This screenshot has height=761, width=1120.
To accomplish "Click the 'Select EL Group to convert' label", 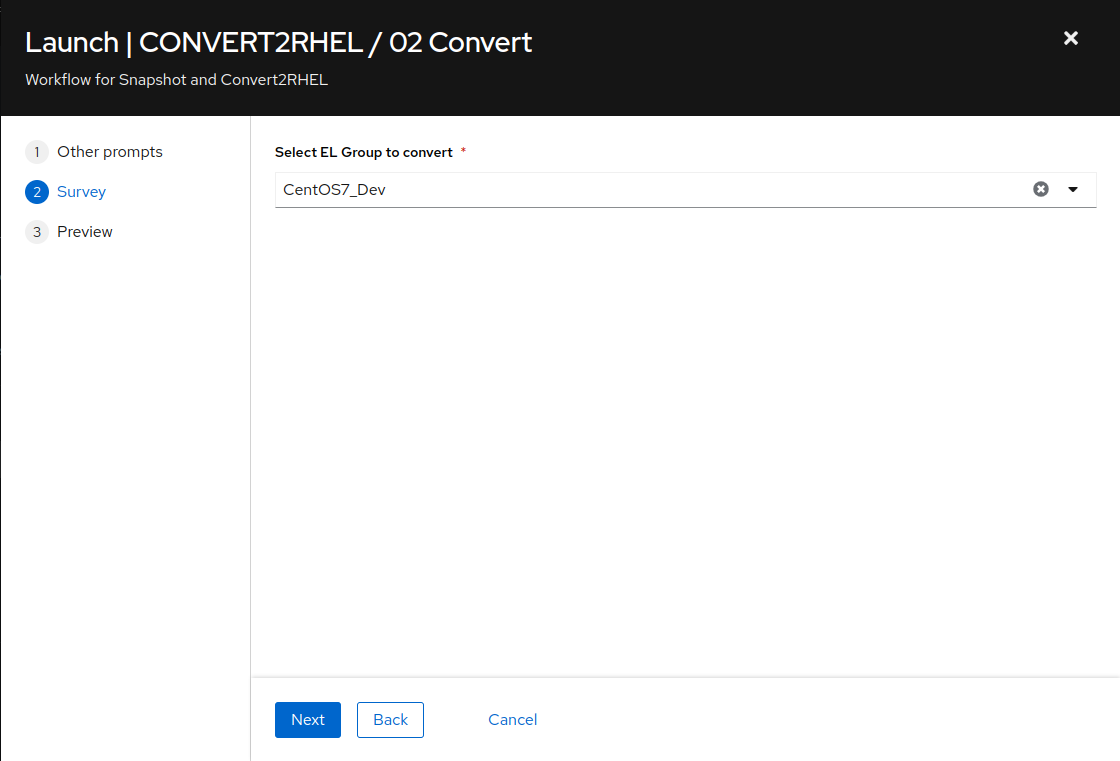I will 364,152.
